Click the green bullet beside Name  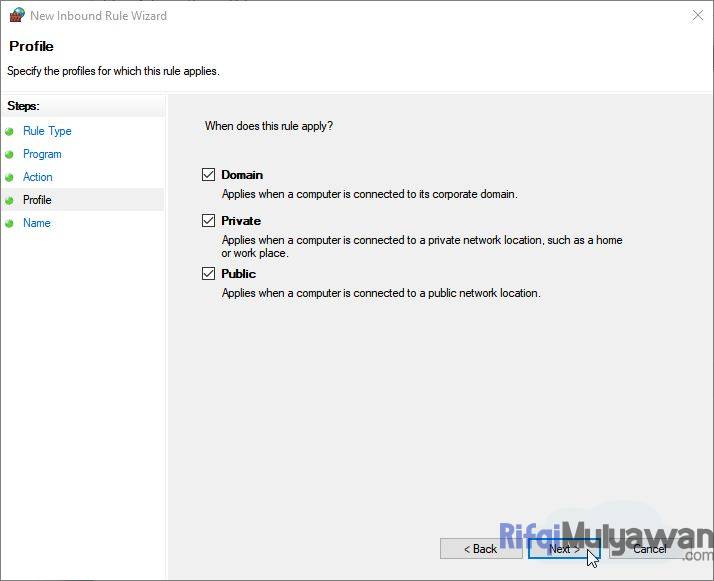coord(10,223)
